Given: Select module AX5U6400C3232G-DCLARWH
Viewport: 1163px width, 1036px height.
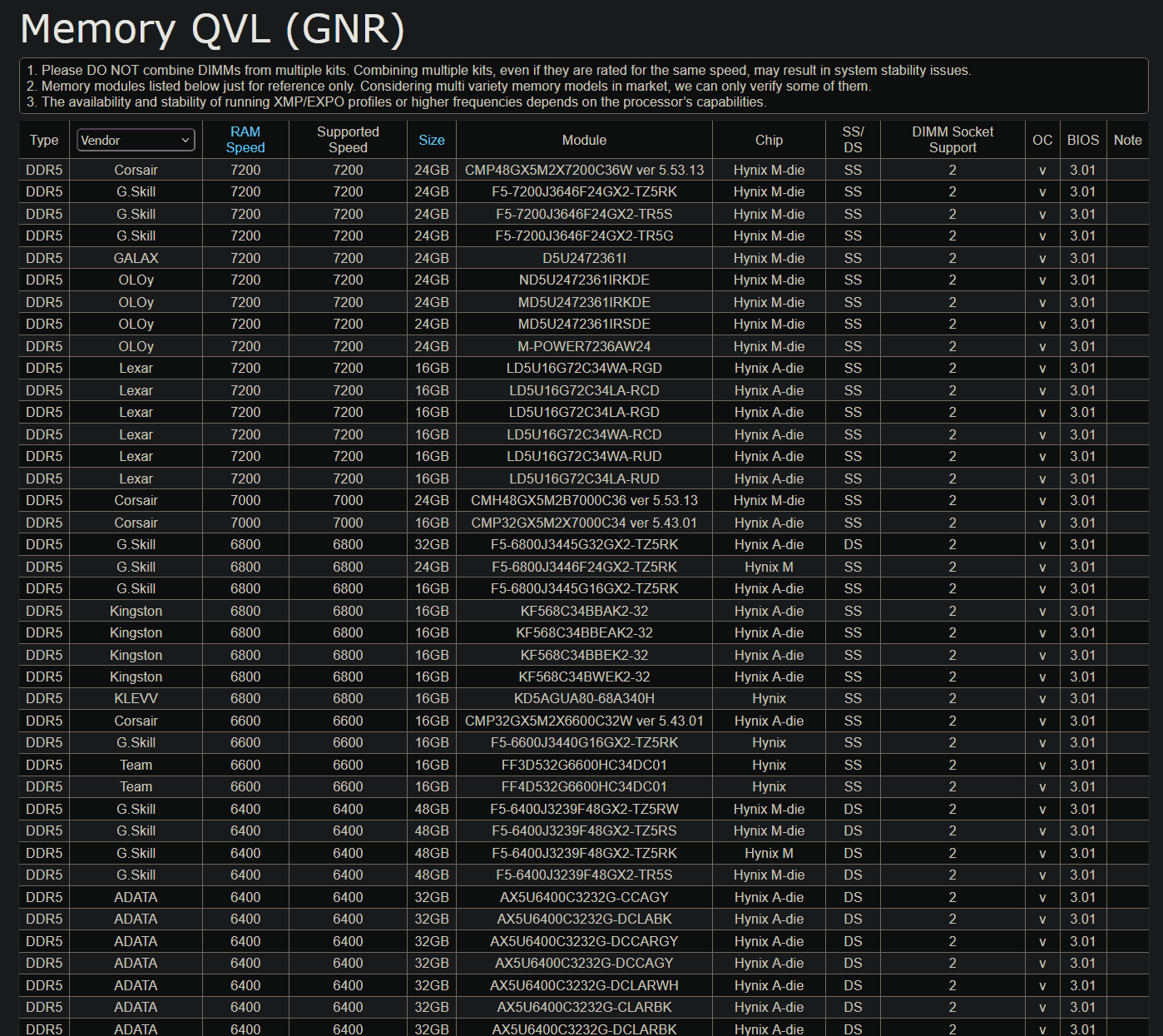Looking at the screenshot, I should tap(584, 985).
